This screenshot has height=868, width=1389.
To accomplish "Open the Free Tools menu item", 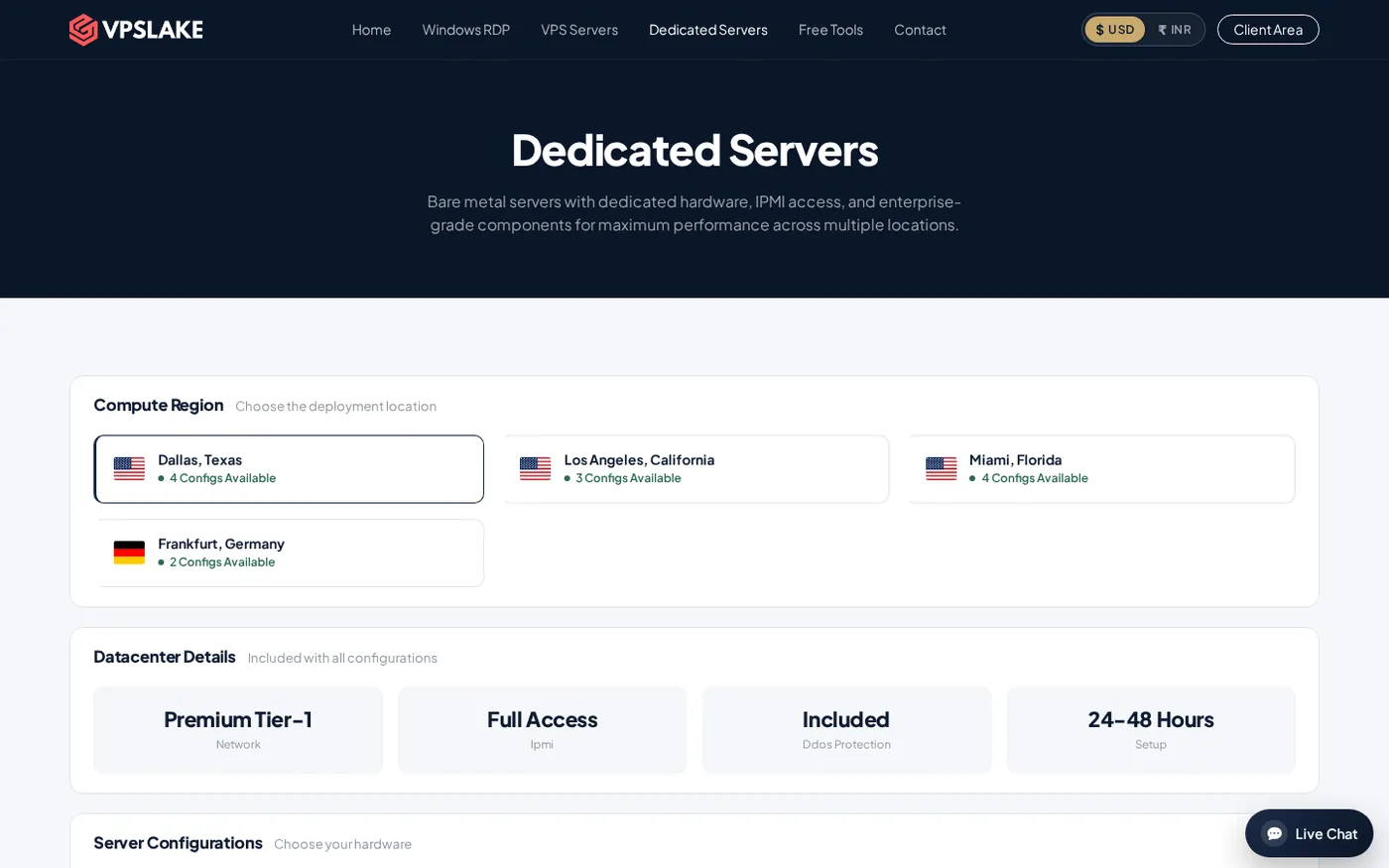I will (830, 30).
